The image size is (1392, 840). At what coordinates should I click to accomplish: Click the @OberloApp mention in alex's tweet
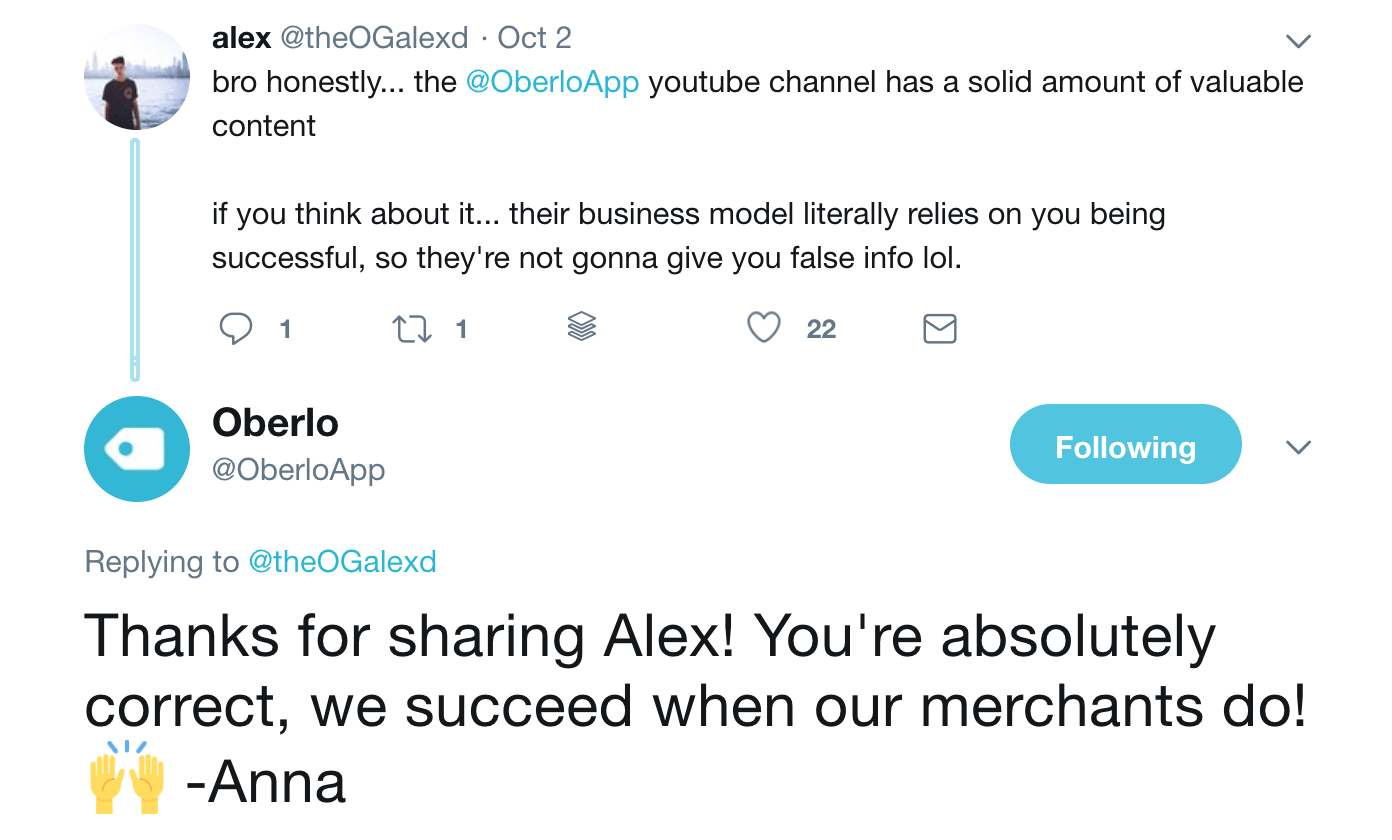point(552,82)
